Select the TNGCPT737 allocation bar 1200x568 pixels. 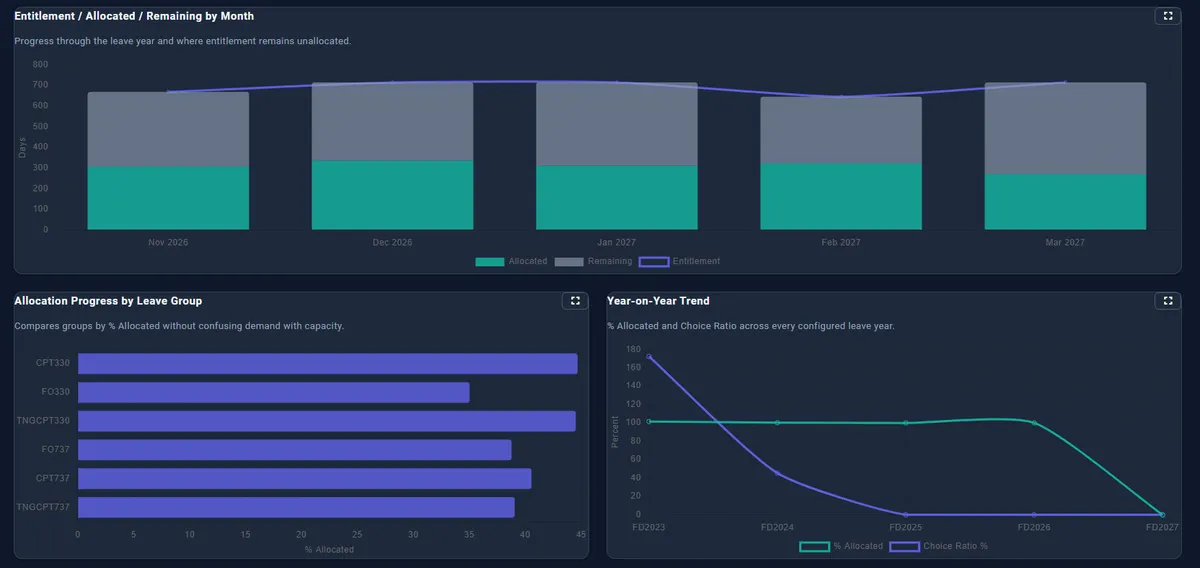coord(296,508)
